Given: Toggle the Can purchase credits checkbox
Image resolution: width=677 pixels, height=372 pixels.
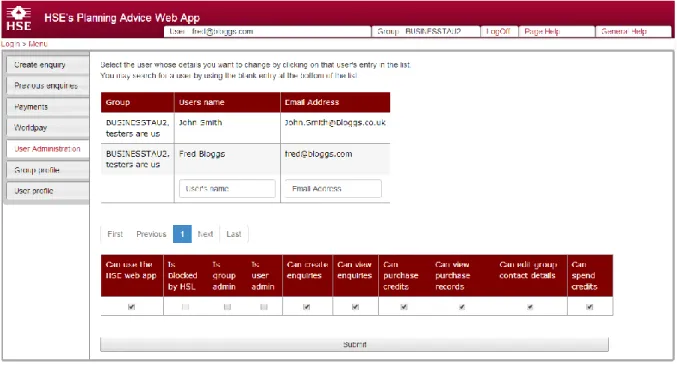Looking at the screenshot, I should pyautogui.click(x=404, y=307).
